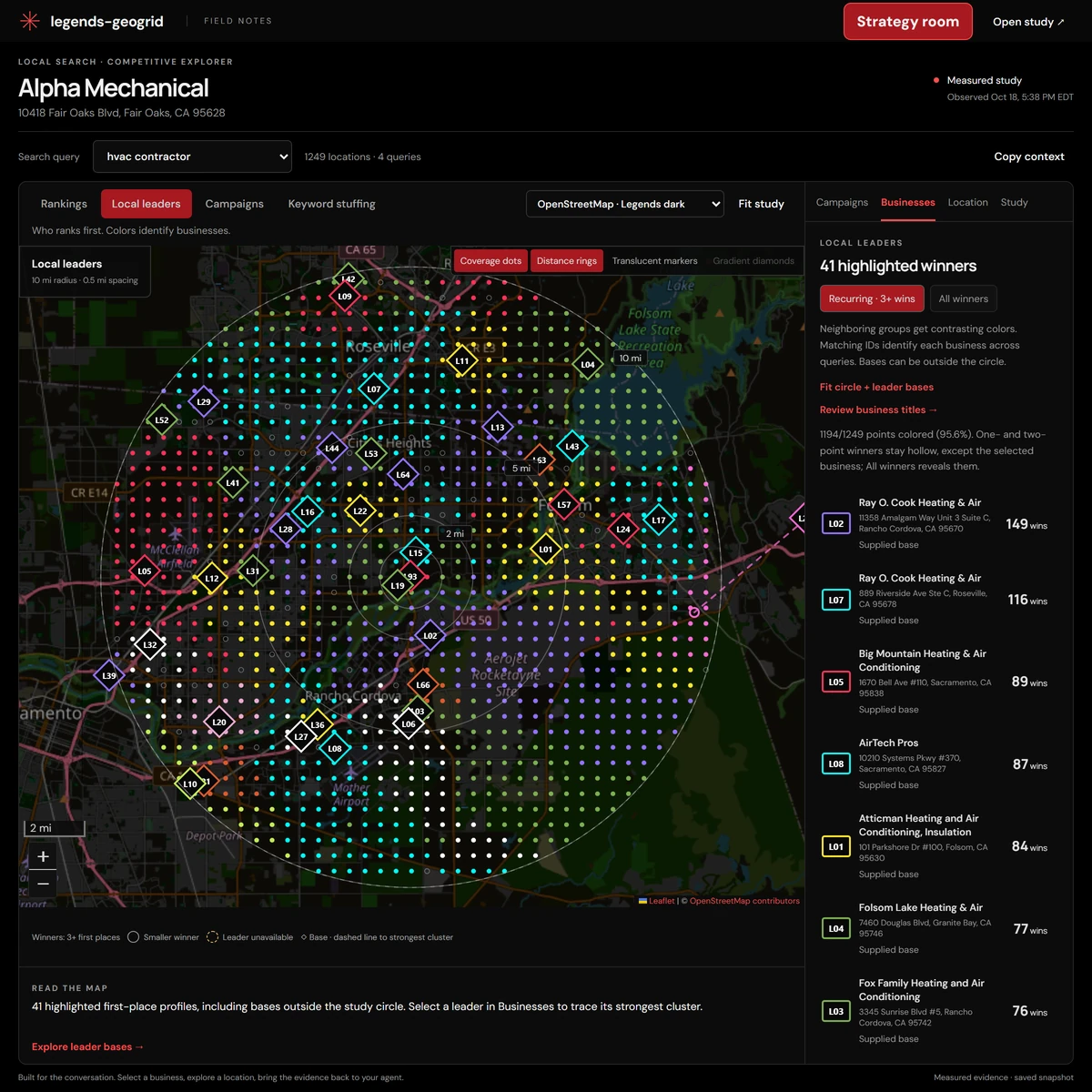Image resolution: width=1092 pixels, height=1092 pixels.
Task: Select Fox Family Heating L03 entry
Action: pyautogui.click(x=938, y=1011)
